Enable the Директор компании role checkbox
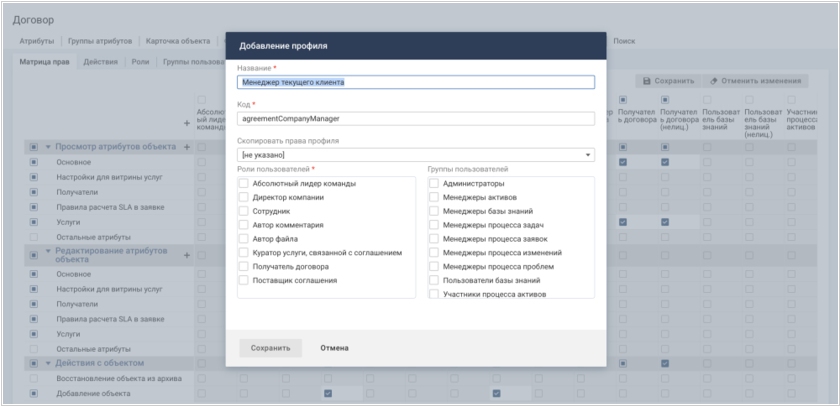Screen dimensions: 840x406 point(245,198)
